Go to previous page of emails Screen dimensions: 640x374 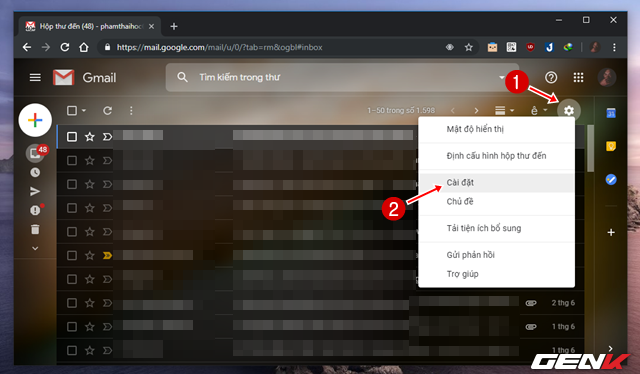(452, 111)
